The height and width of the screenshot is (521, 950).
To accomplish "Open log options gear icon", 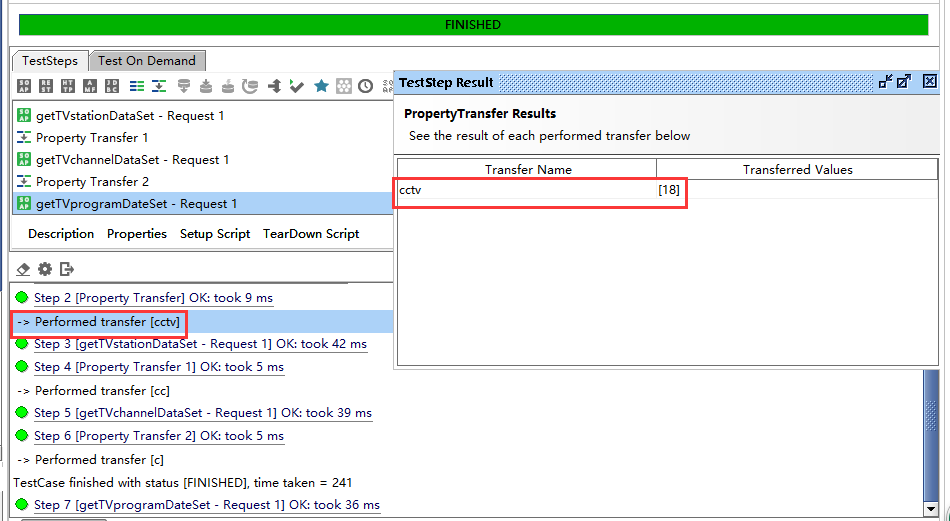I will coord(45,269).
